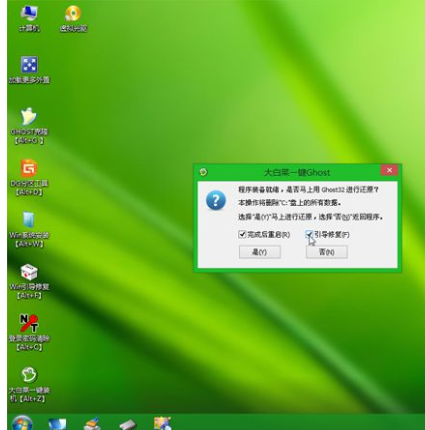Click the gray drive icon on taskbar
This screenshot has height=430, width=425.
click(128, 424)
